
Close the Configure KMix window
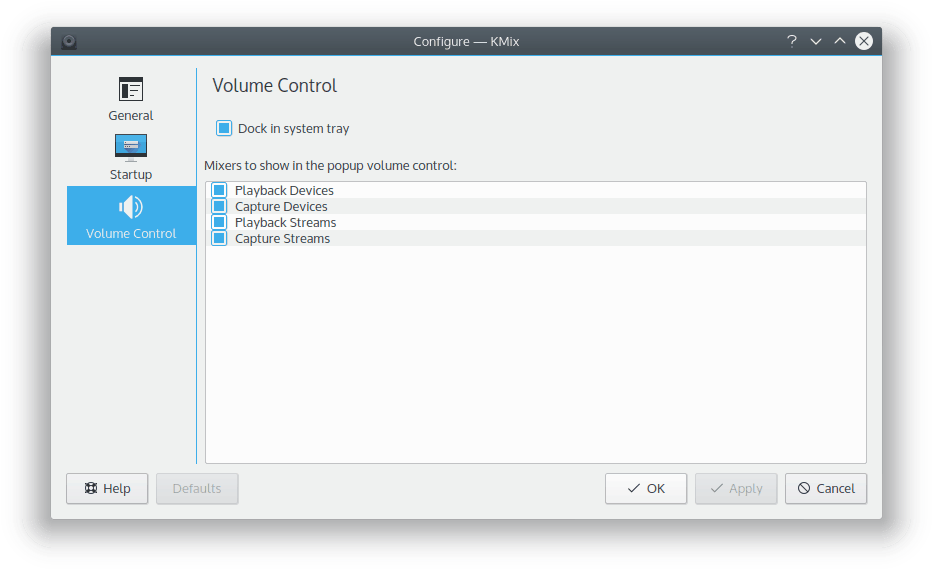[864, 41]
